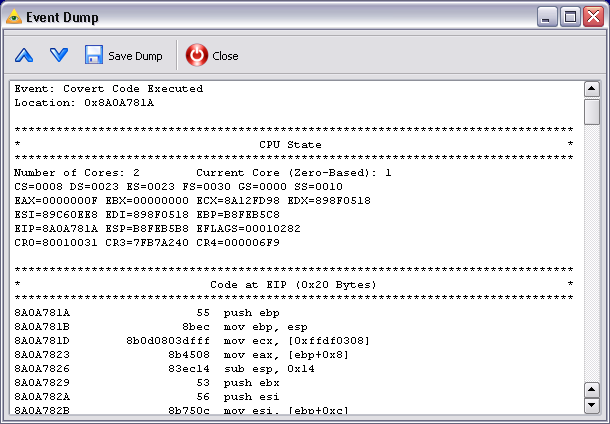Image resolution: width=610 pixels, height=424 pixels.
Task: Click the 'push ebp' instruction
Action: [x=251, y=313]
